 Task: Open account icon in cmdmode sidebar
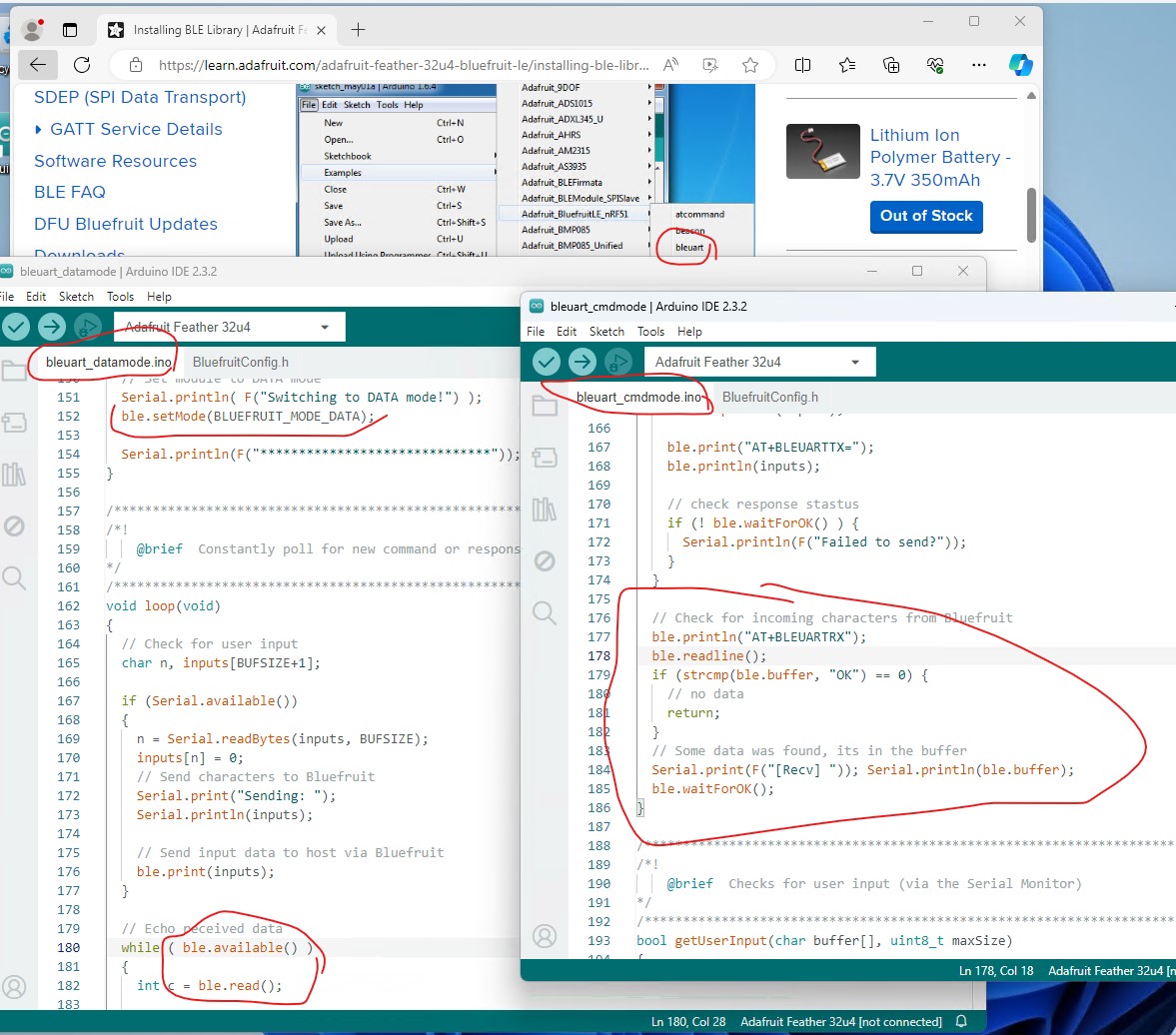tap(545, 936)
